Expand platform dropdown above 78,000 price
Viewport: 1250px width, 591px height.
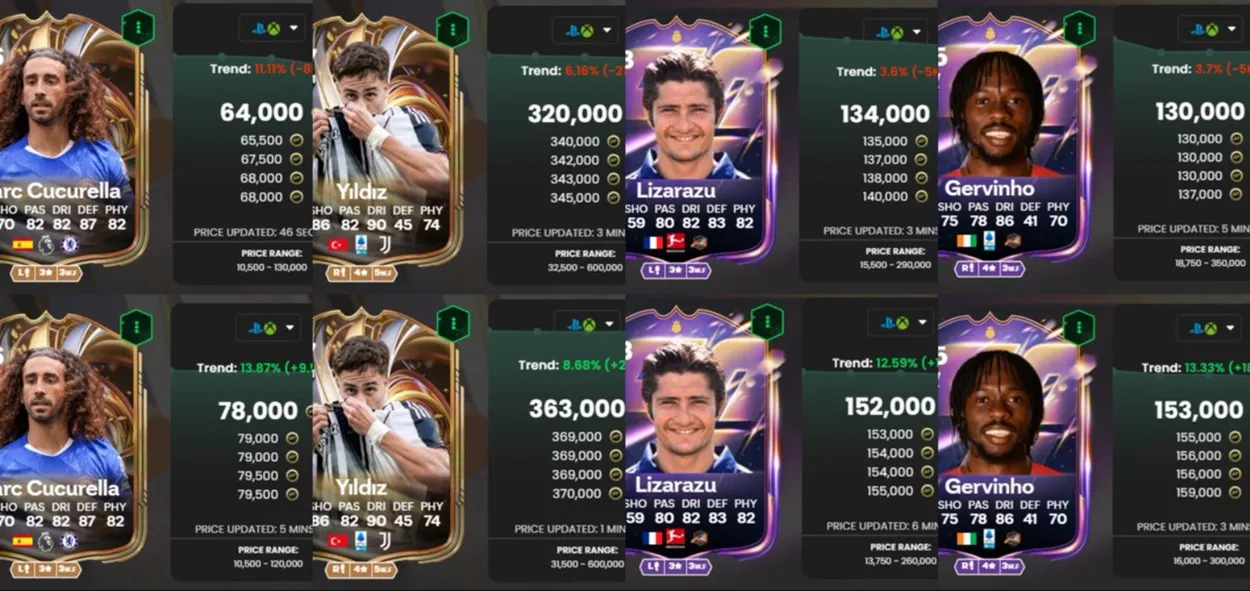tap(270, 327)
